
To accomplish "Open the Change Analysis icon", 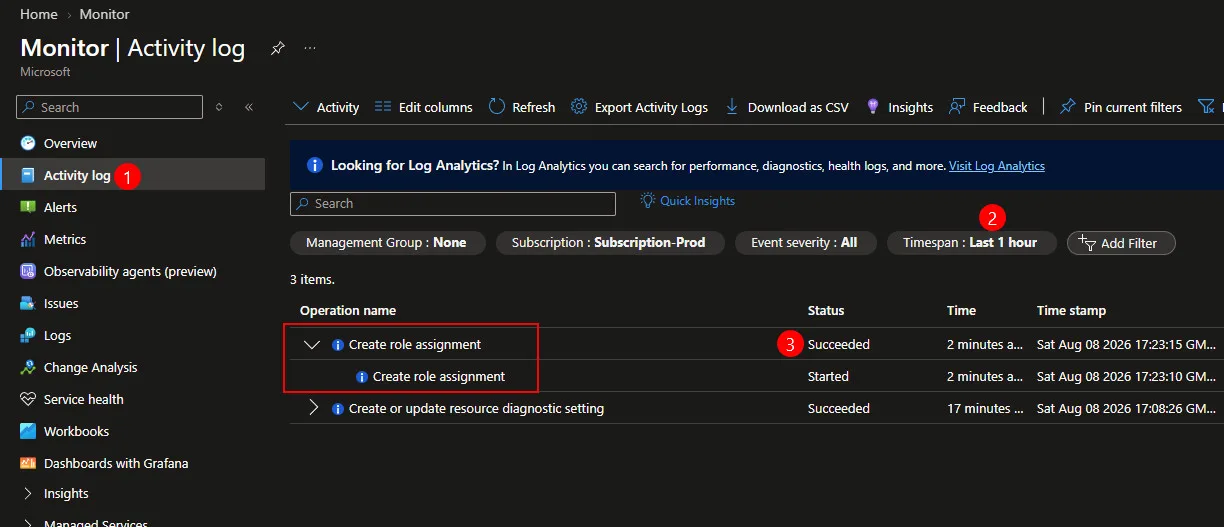I will point(27,367).
